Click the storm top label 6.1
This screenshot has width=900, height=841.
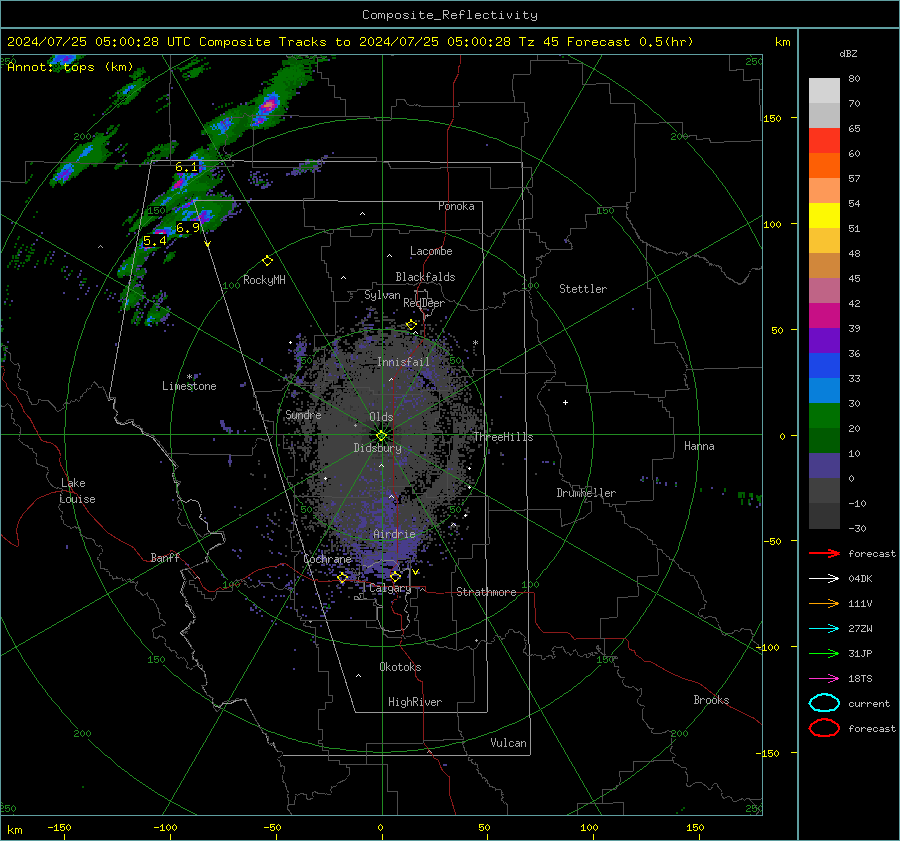pyautogui.click(x=187, y=167)
